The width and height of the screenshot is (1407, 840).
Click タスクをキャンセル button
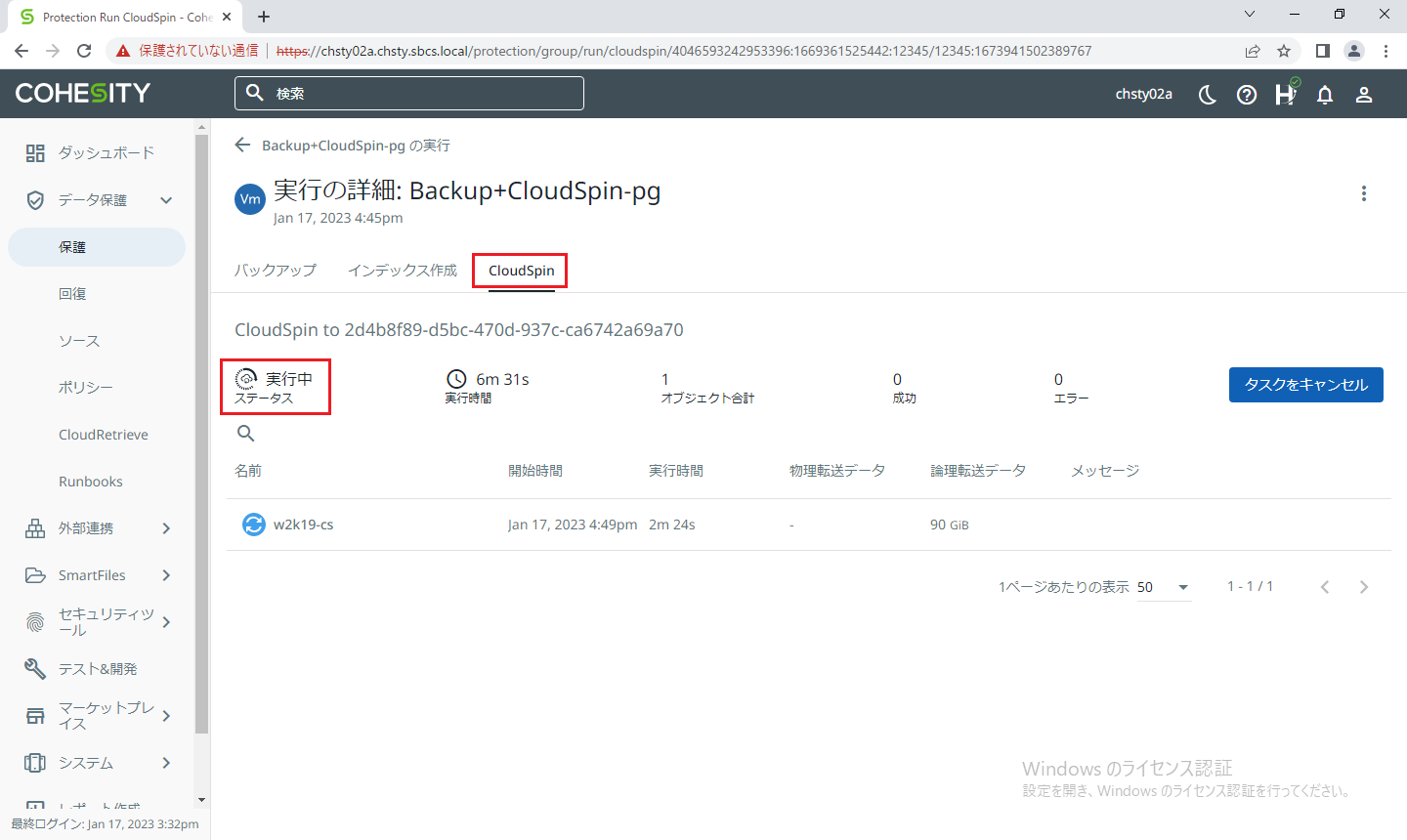point(1305,385)
